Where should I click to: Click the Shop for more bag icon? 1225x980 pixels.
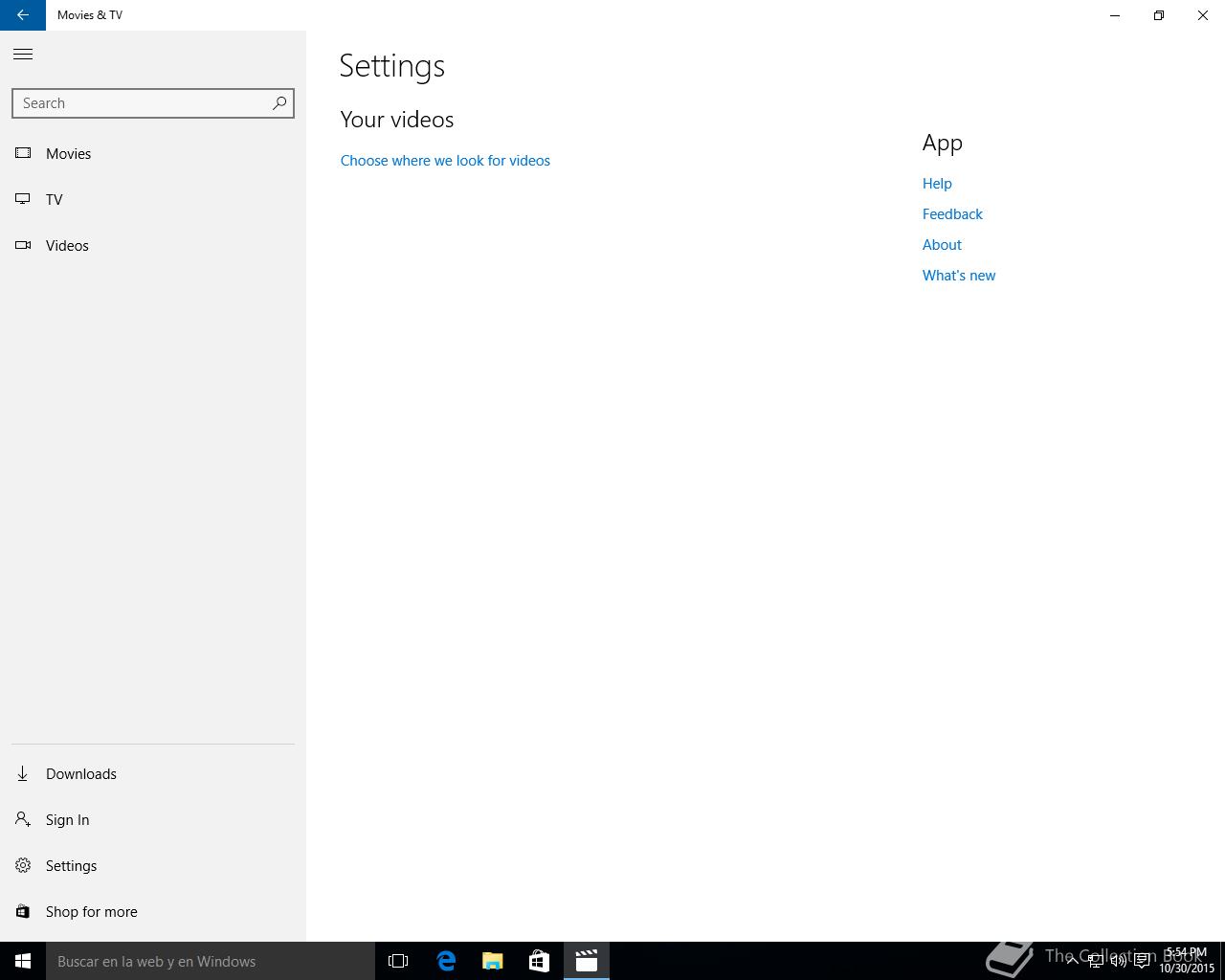pos(23,911)
